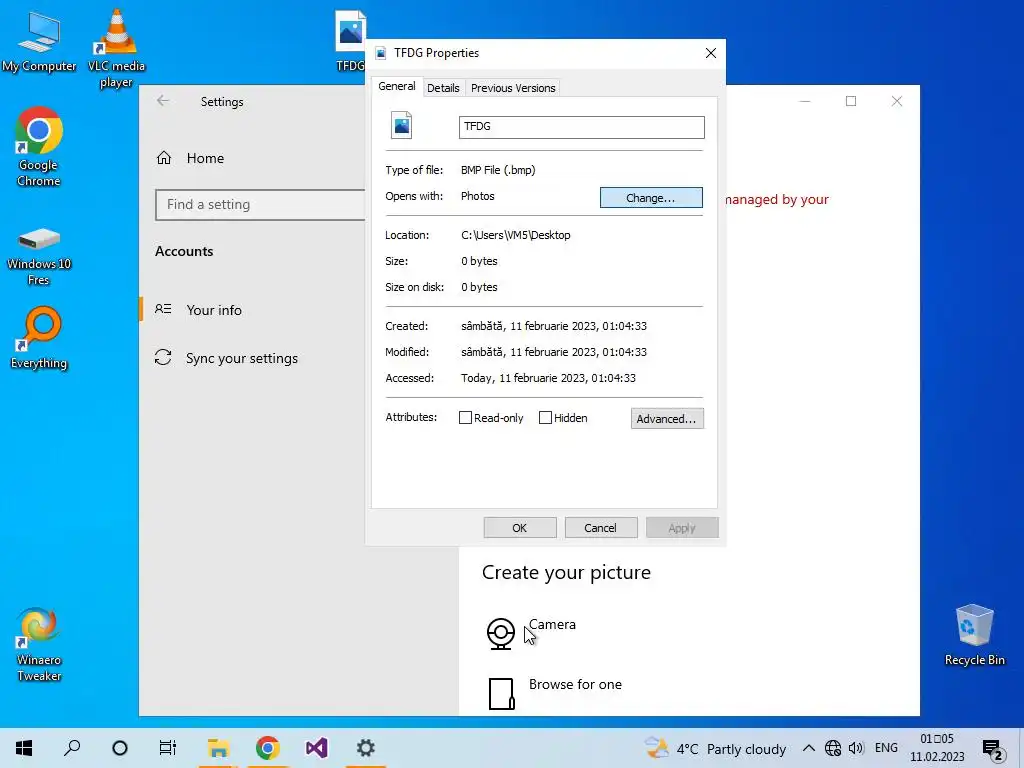This screenshot has width=1024, height=768.
Task: Click the file name field containing TFDG
Action: (x=581, y=127)
